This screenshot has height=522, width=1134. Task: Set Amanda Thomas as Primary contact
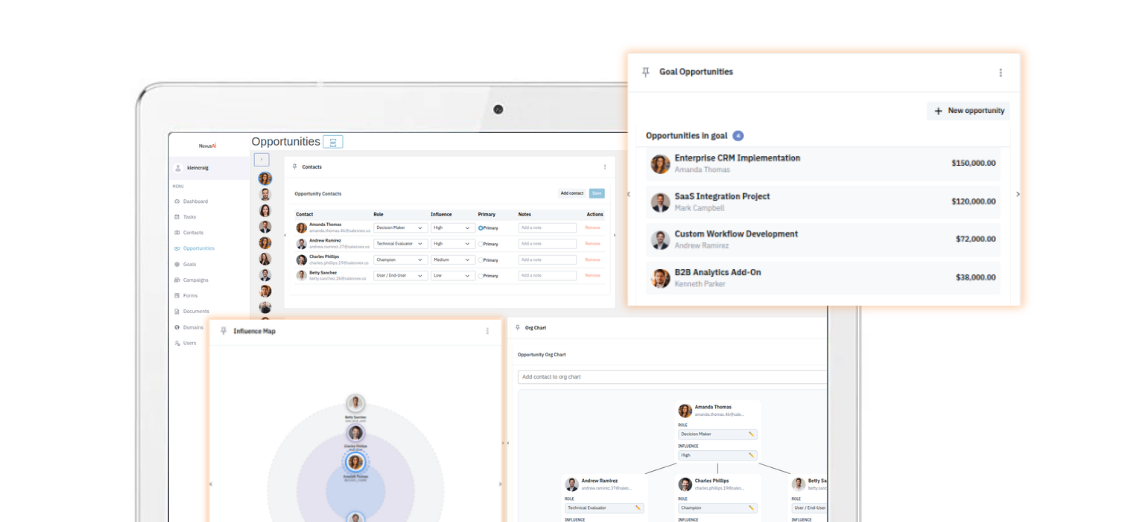[x=480, y=228]
